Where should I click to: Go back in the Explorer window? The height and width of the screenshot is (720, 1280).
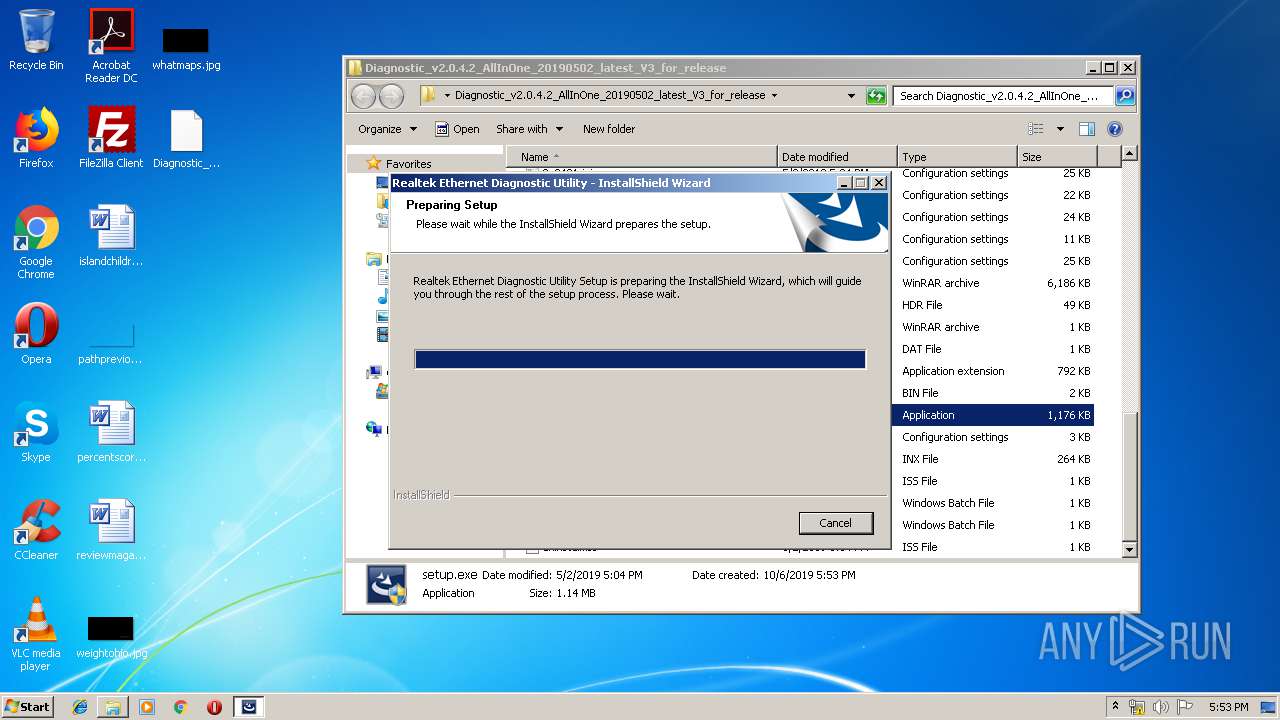pos(363,96)
